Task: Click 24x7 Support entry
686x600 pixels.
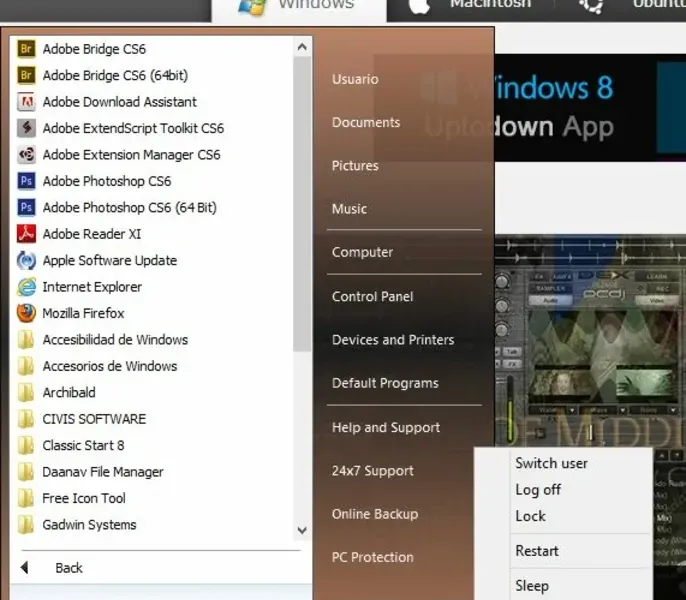Action: [x=372, y=470]
